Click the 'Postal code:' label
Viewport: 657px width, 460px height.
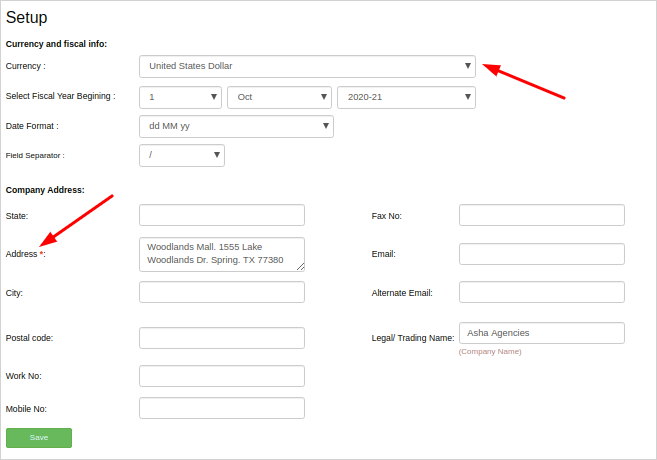coord(29,338)
